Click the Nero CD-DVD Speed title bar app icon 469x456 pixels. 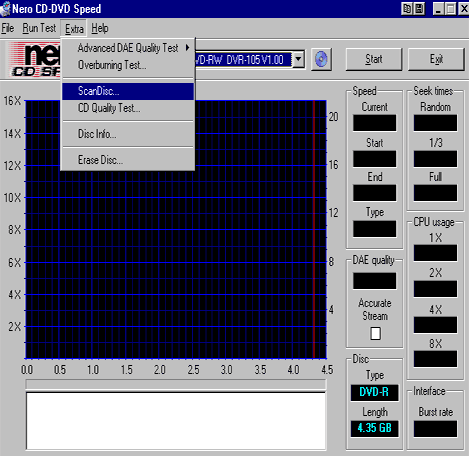(x=5, y=8)
